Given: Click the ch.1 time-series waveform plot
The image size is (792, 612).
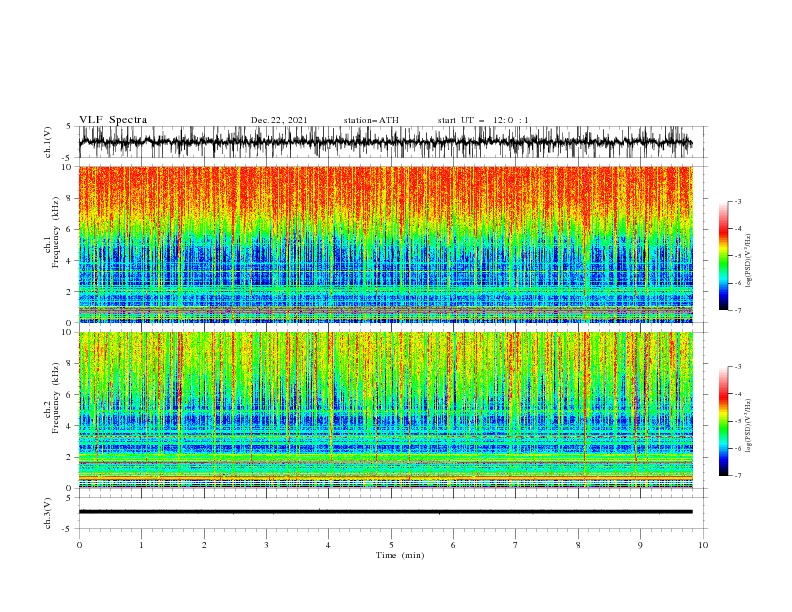Looking at the screenshot, I should point(385,142).
